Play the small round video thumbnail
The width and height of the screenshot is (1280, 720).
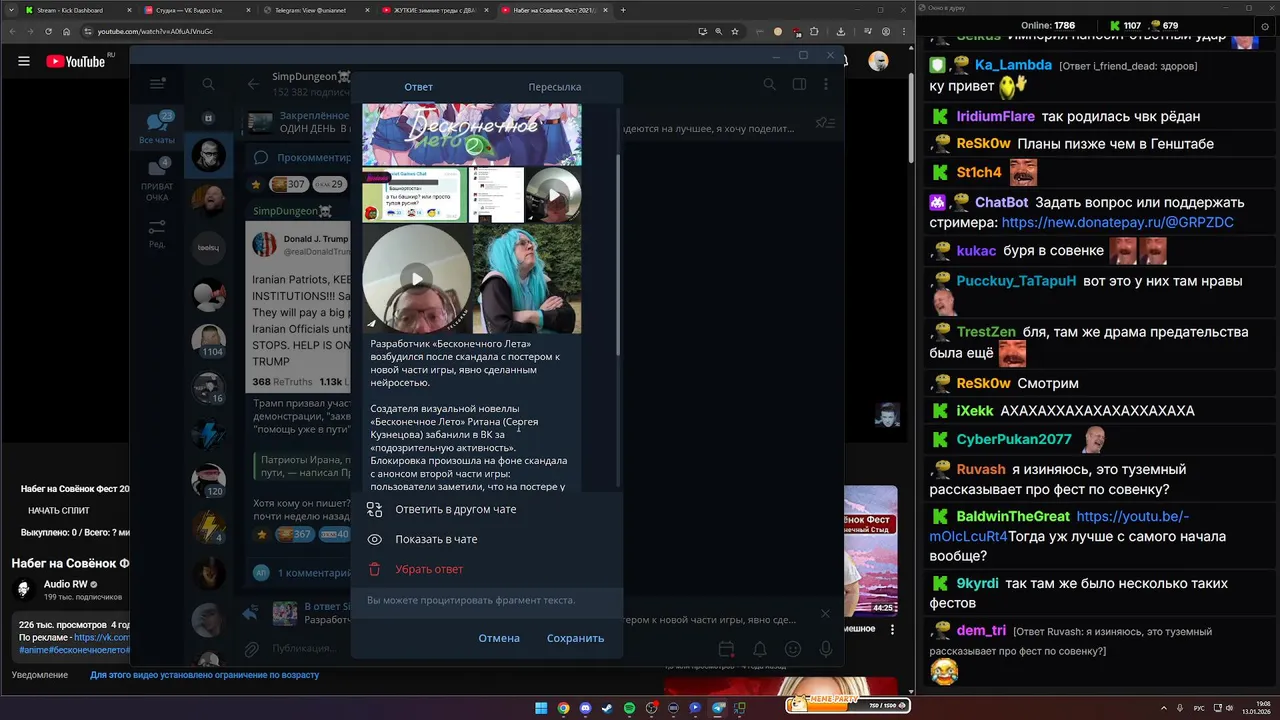[553, 195]
